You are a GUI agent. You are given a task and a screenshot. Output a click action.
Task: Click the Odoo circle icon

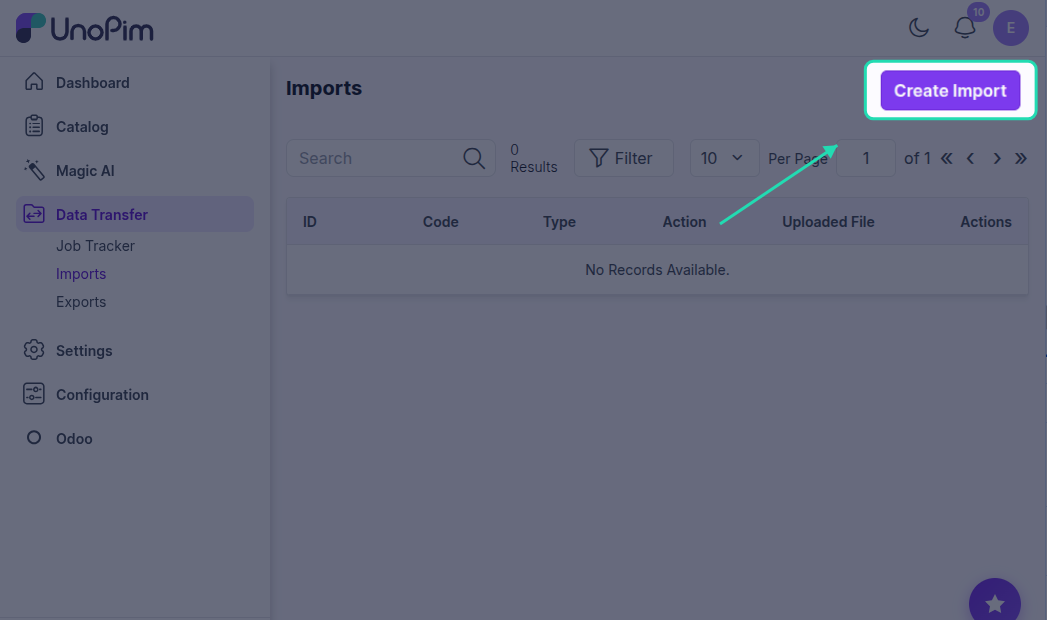[33, 438]
